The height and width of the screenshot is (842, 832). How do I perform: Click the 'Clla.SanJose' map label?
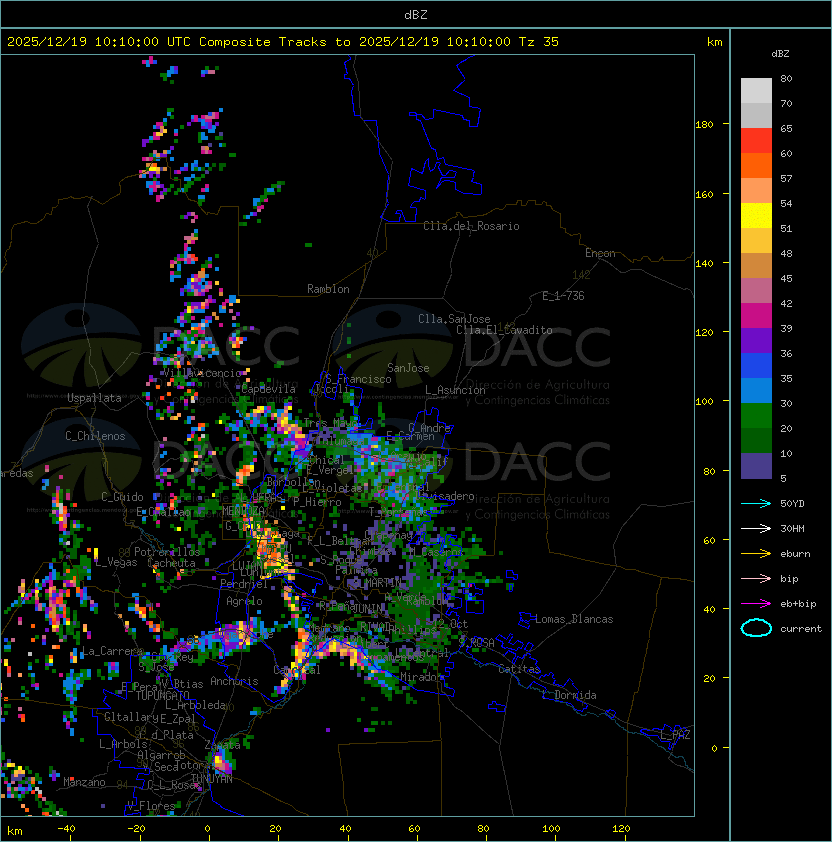(454, 319)
